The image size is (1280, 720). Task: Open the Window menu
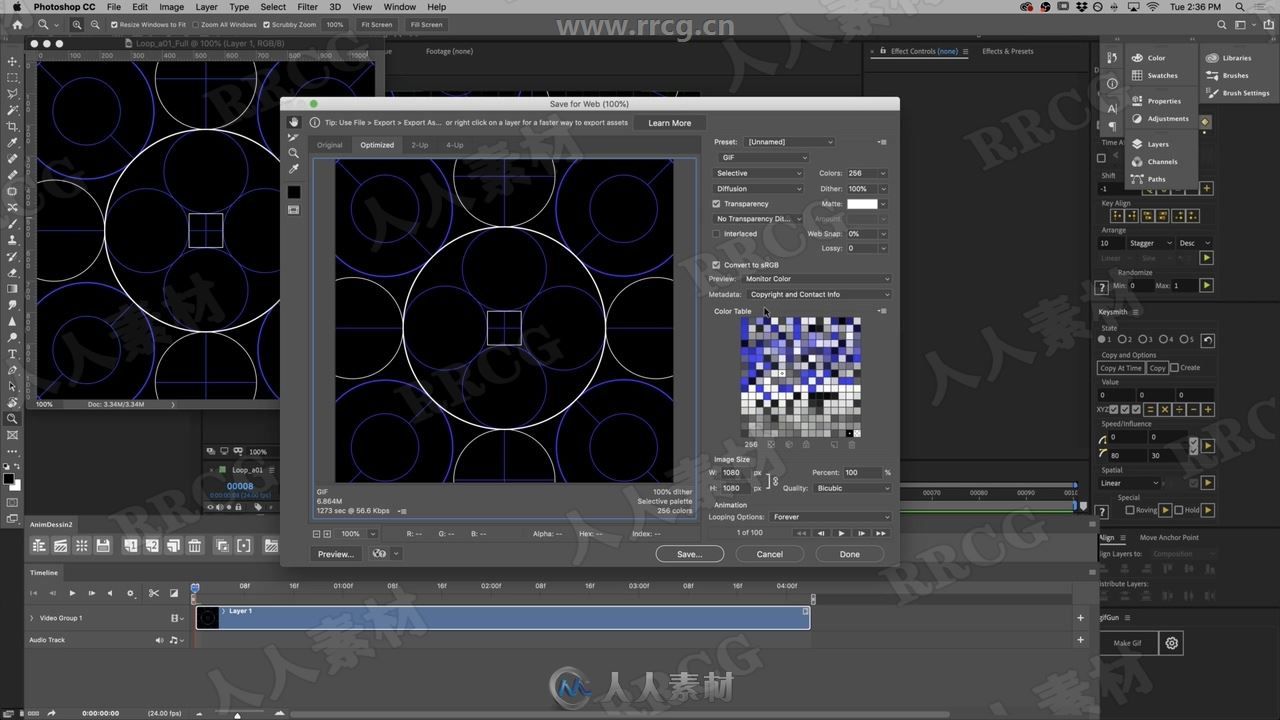coord(400,7)
